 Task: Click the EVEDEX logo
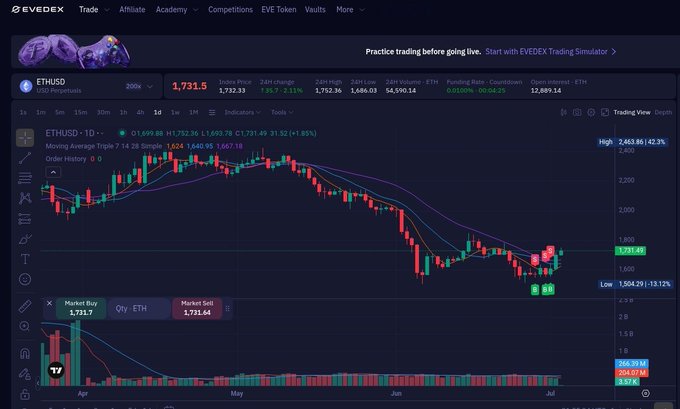38,10
